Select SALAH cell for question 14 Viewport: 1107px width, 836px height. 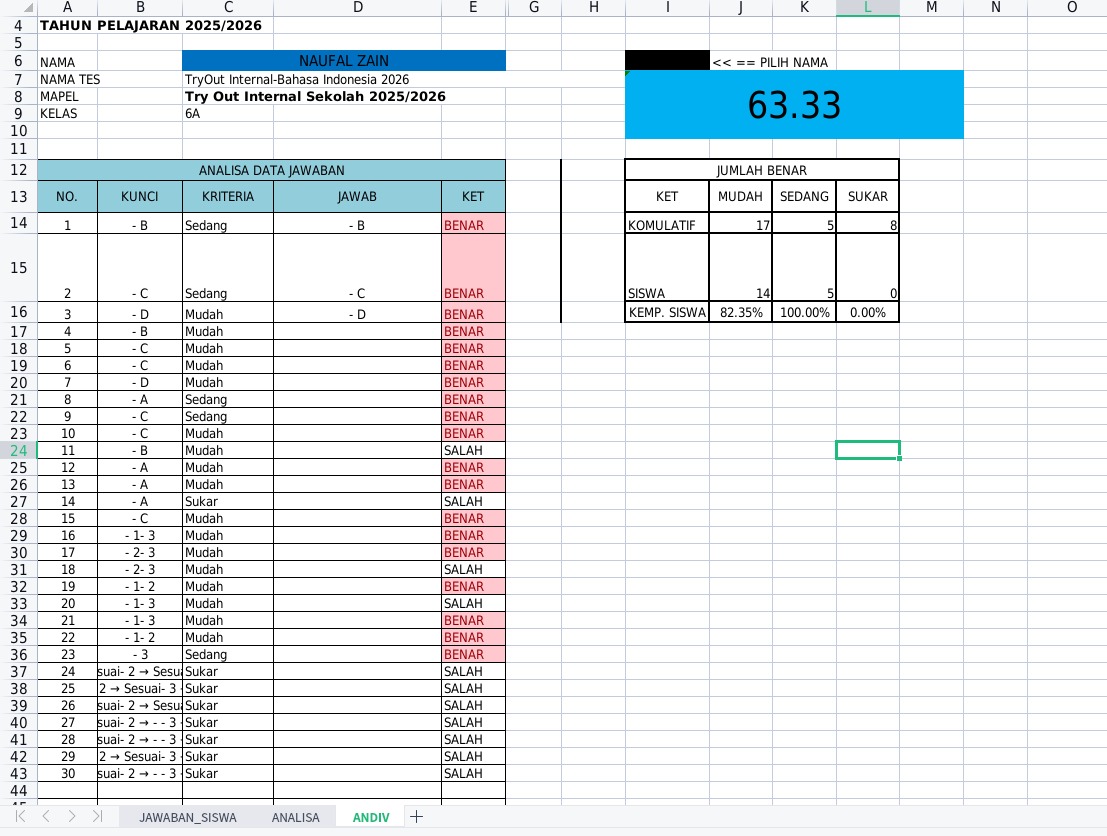tap(473, 501)
